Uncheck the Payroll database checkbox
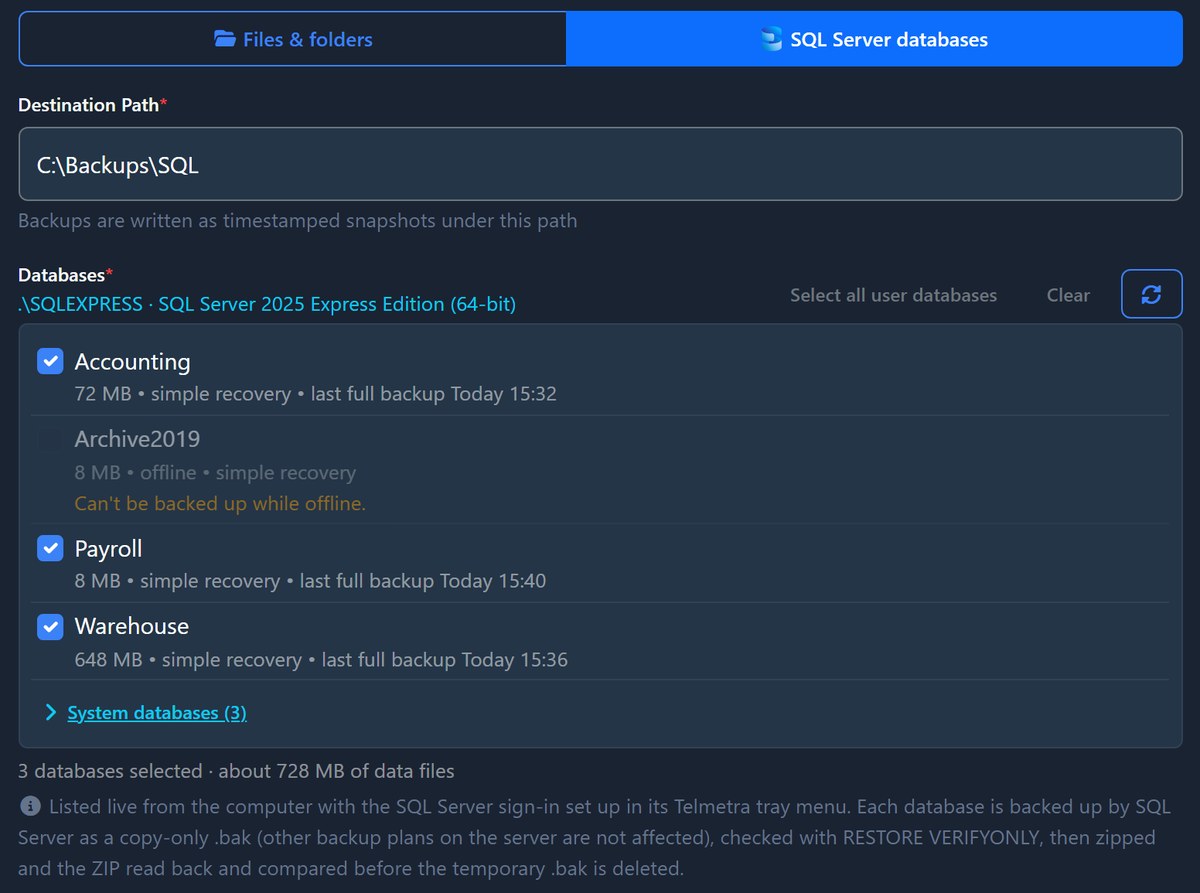This screenshot has height=893, width=1200. (x=50, y=548)
